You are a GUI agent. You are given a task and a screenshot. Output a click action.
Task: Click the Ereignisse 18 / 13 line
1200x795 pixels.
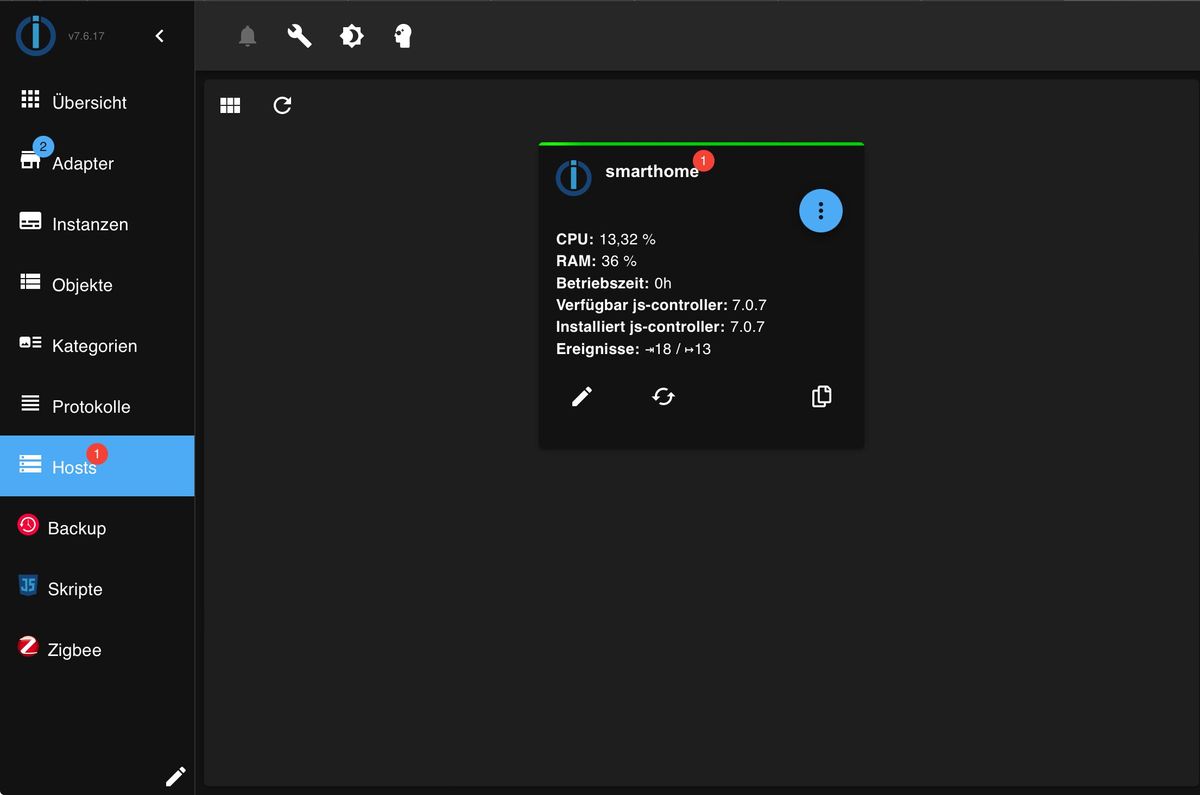634,349
